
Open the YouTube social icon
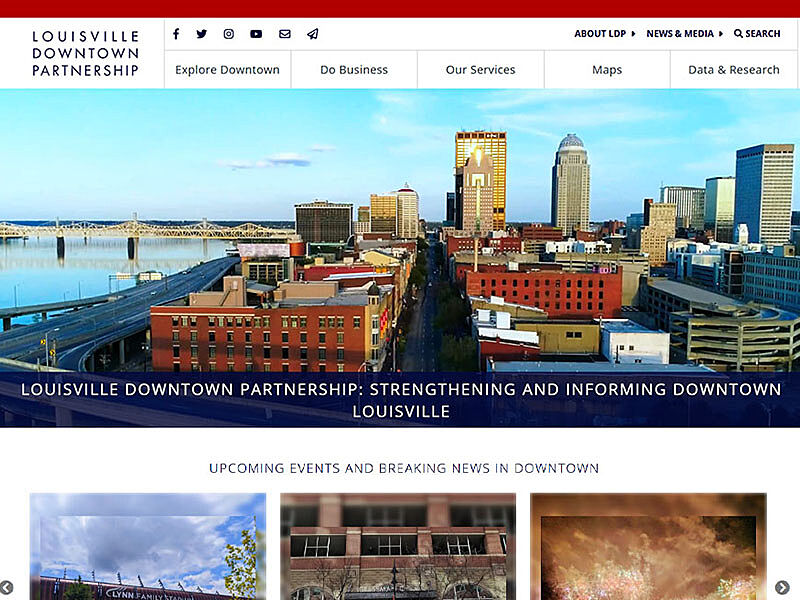tap(256, 34)
